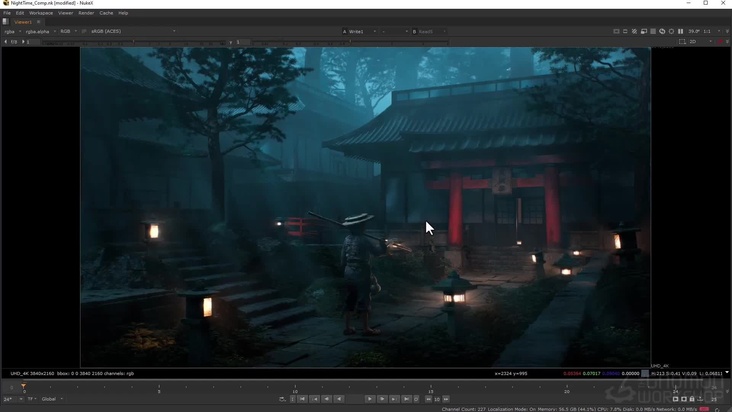The height and width of the screenshot is (412, 732).
Task: Step forward one frame
Action: point(382,399)
